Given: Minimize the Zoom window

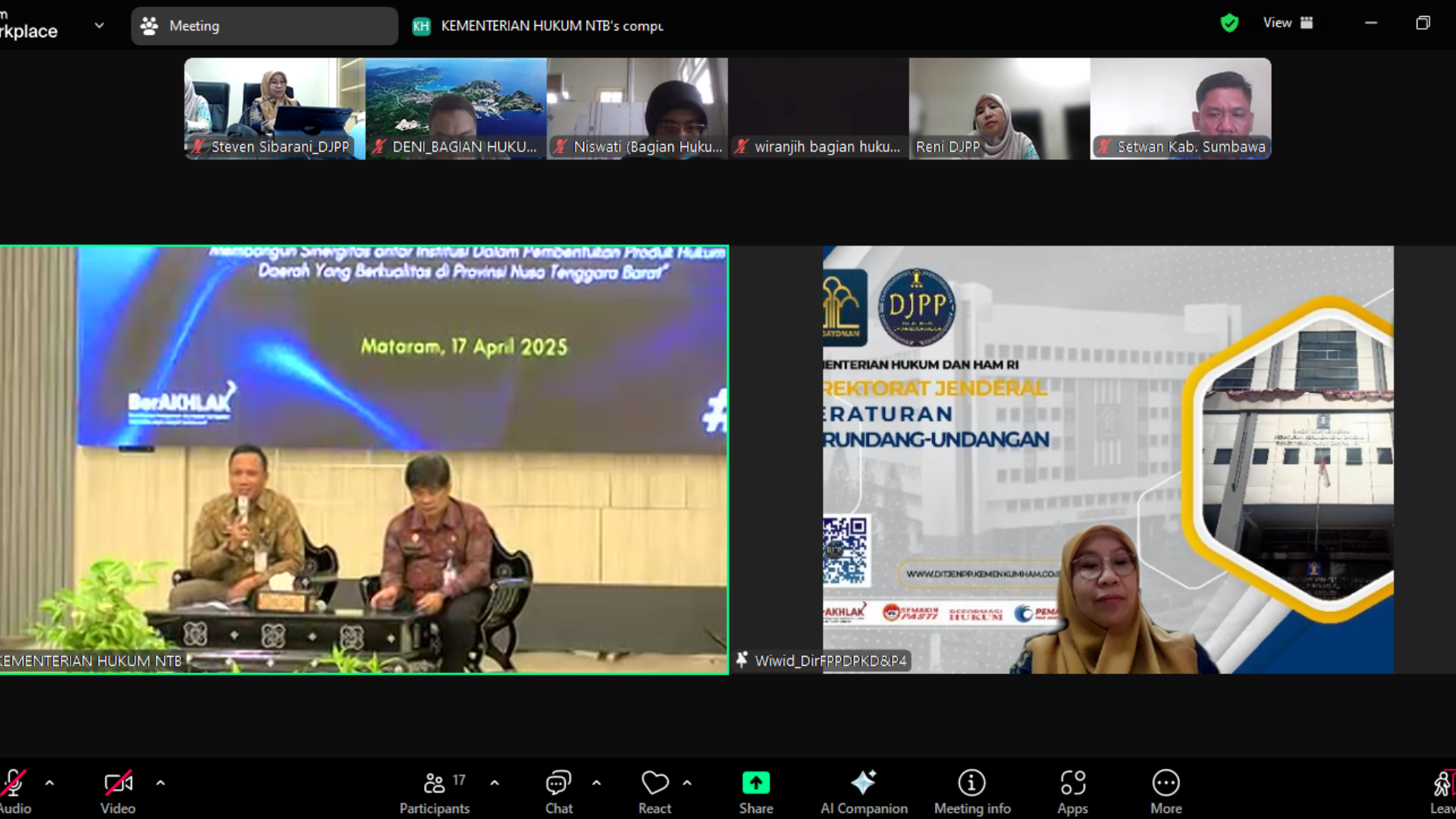Looking at the screenshot, I should point(1371,23).
